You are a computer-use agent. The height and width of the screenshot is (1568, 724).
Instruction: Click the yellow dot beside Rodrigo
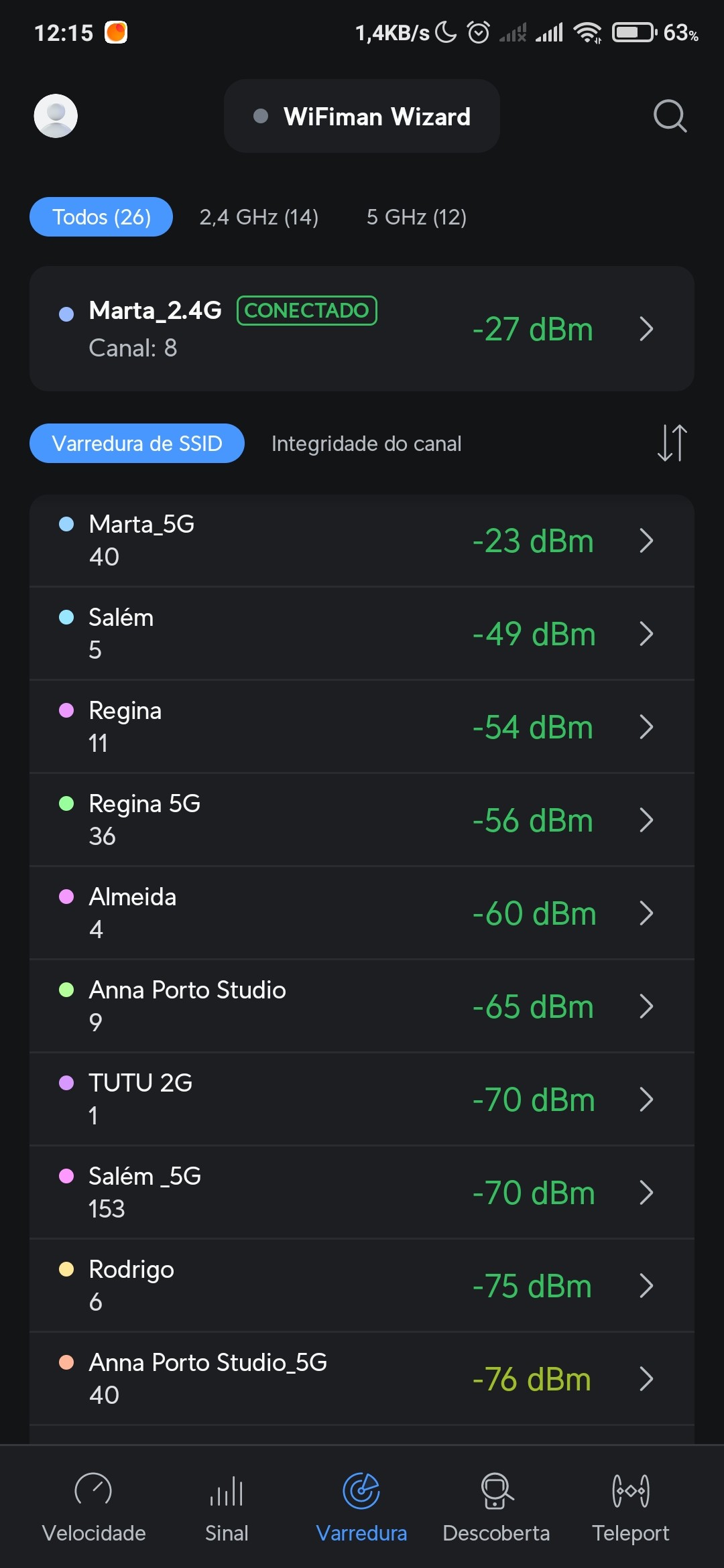tap(66, 1269)
